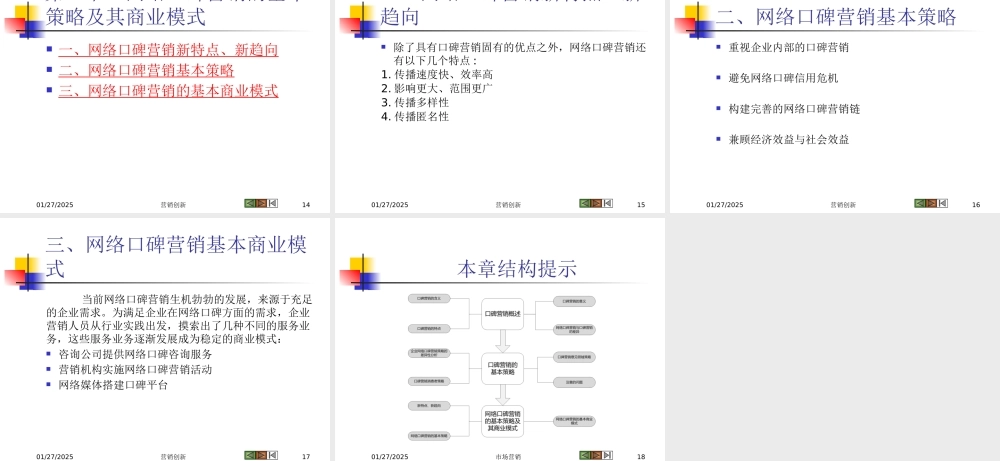Select the slide 16 thumbnail titled 二、网络口碑营销基本策略

coord(835,106)
